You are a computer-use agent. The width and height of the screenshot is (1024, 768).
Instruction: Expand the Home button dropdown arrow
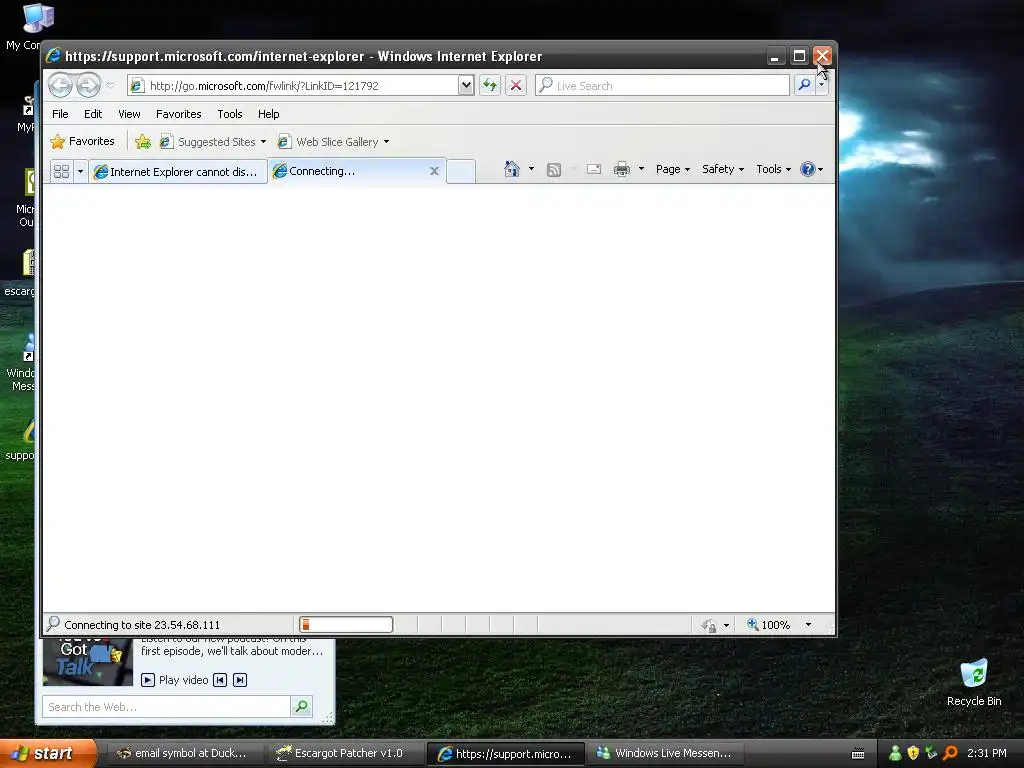click(531, 169)
